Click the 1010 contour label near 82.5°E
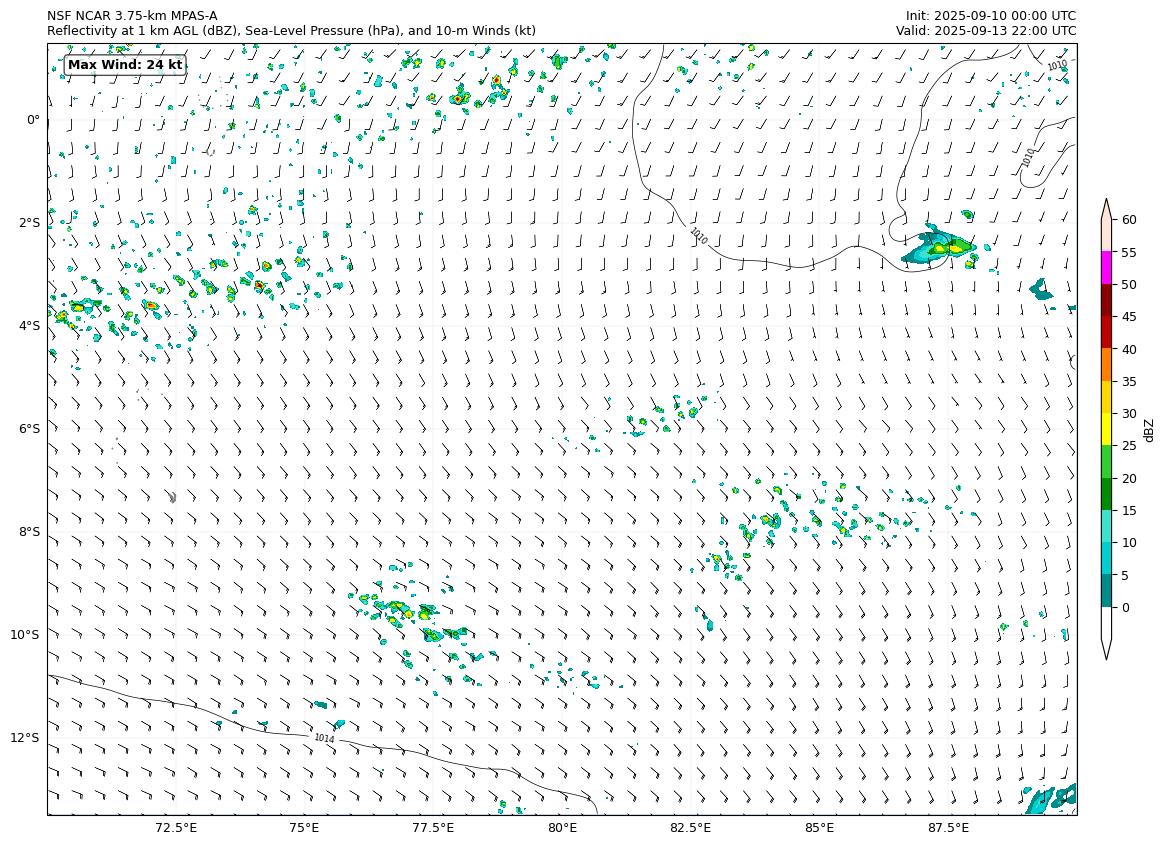Screen dimensions: 1165x845 [698, 236]
